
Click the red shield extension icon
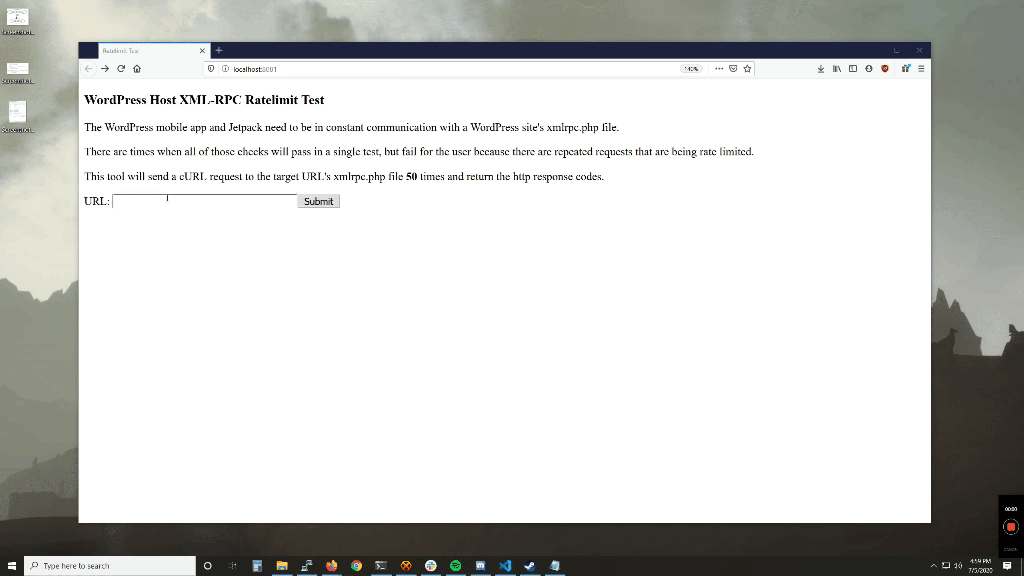[x=884, y=69]
